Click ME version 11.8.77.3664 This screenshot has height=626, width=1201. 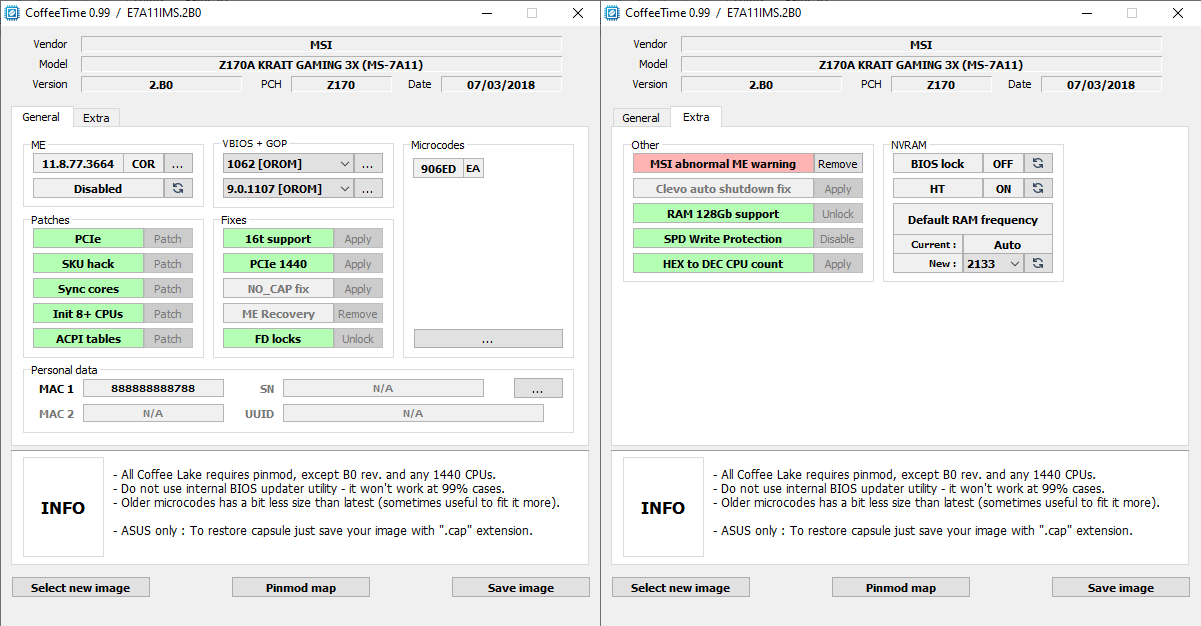pos(78,163)
